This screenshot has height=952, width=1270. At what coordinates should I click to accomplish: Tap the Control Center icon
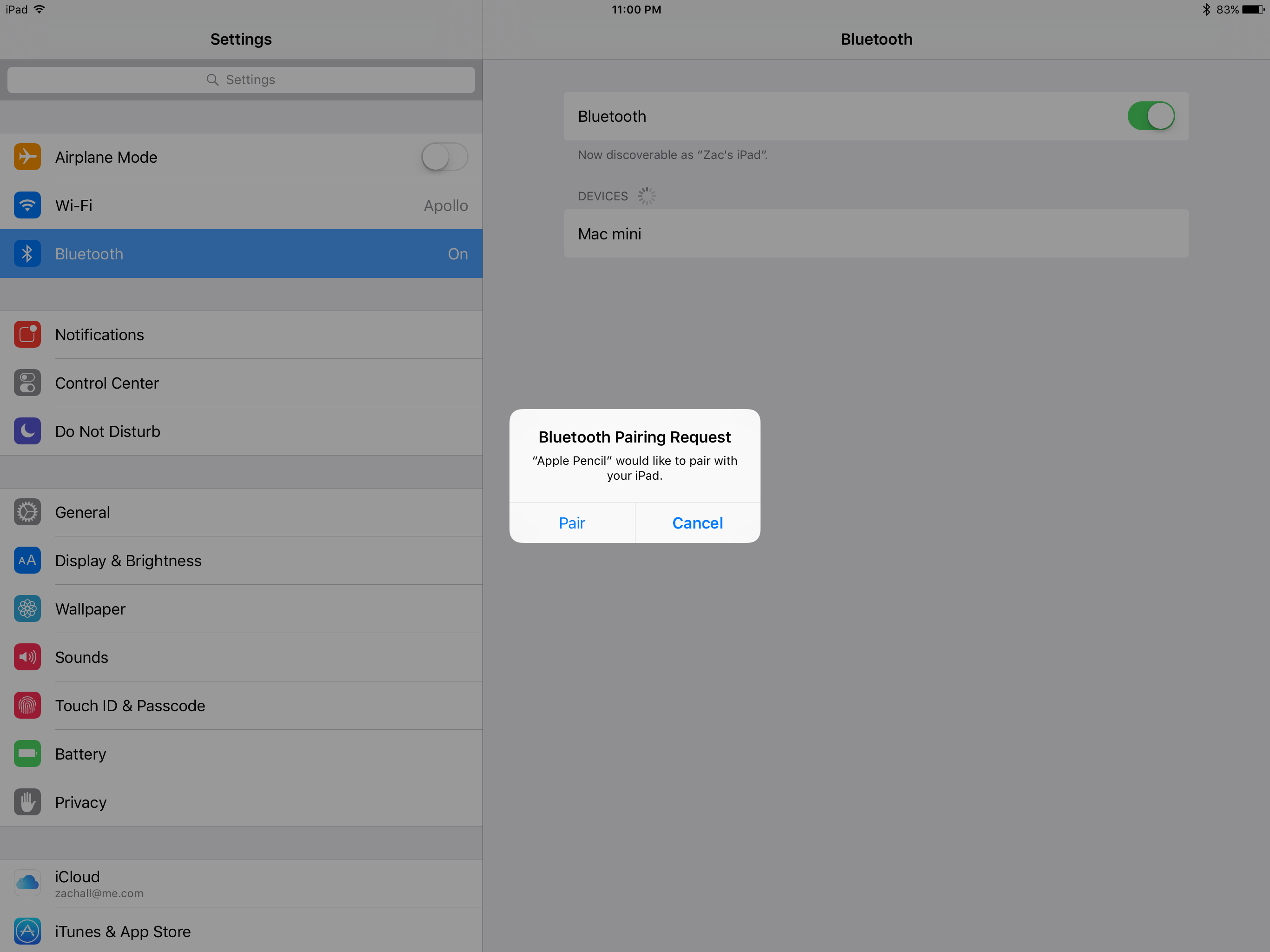tap(27, 383)
